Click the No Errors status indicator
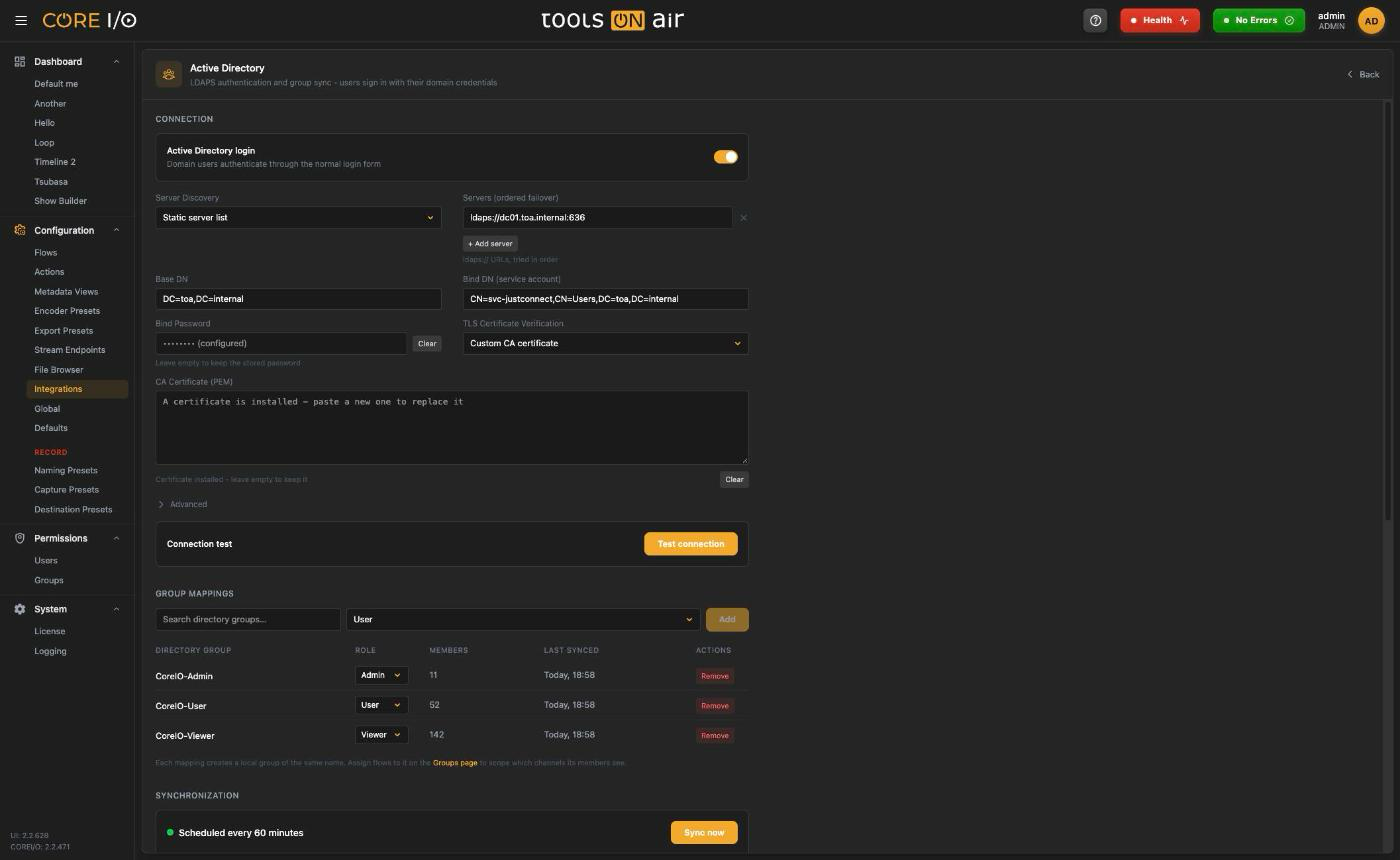Image resolution: width=1400 pixels, height=860 pixels. 1259,20
